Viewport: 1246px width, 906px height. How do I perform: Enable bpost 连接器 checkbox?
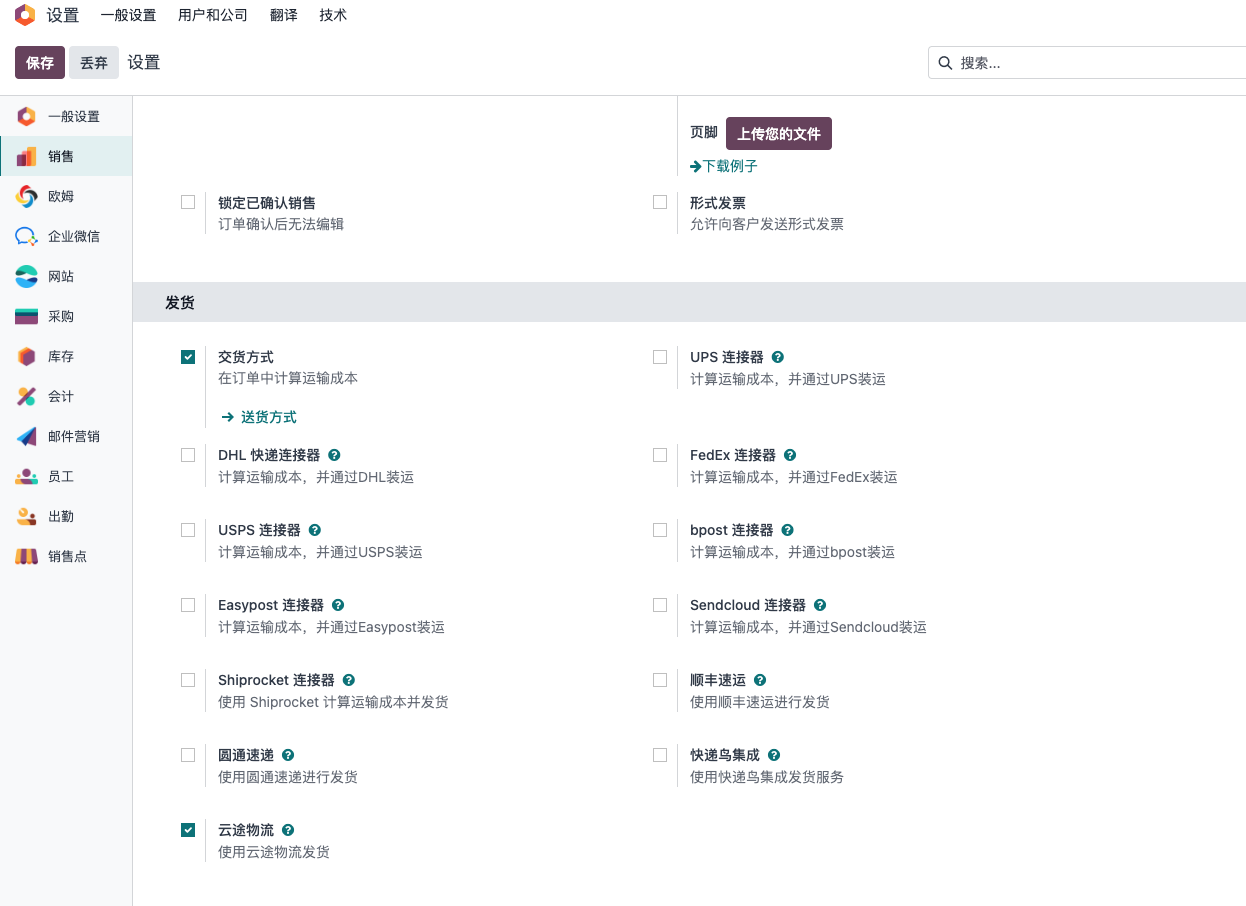[x=660, y=530]
